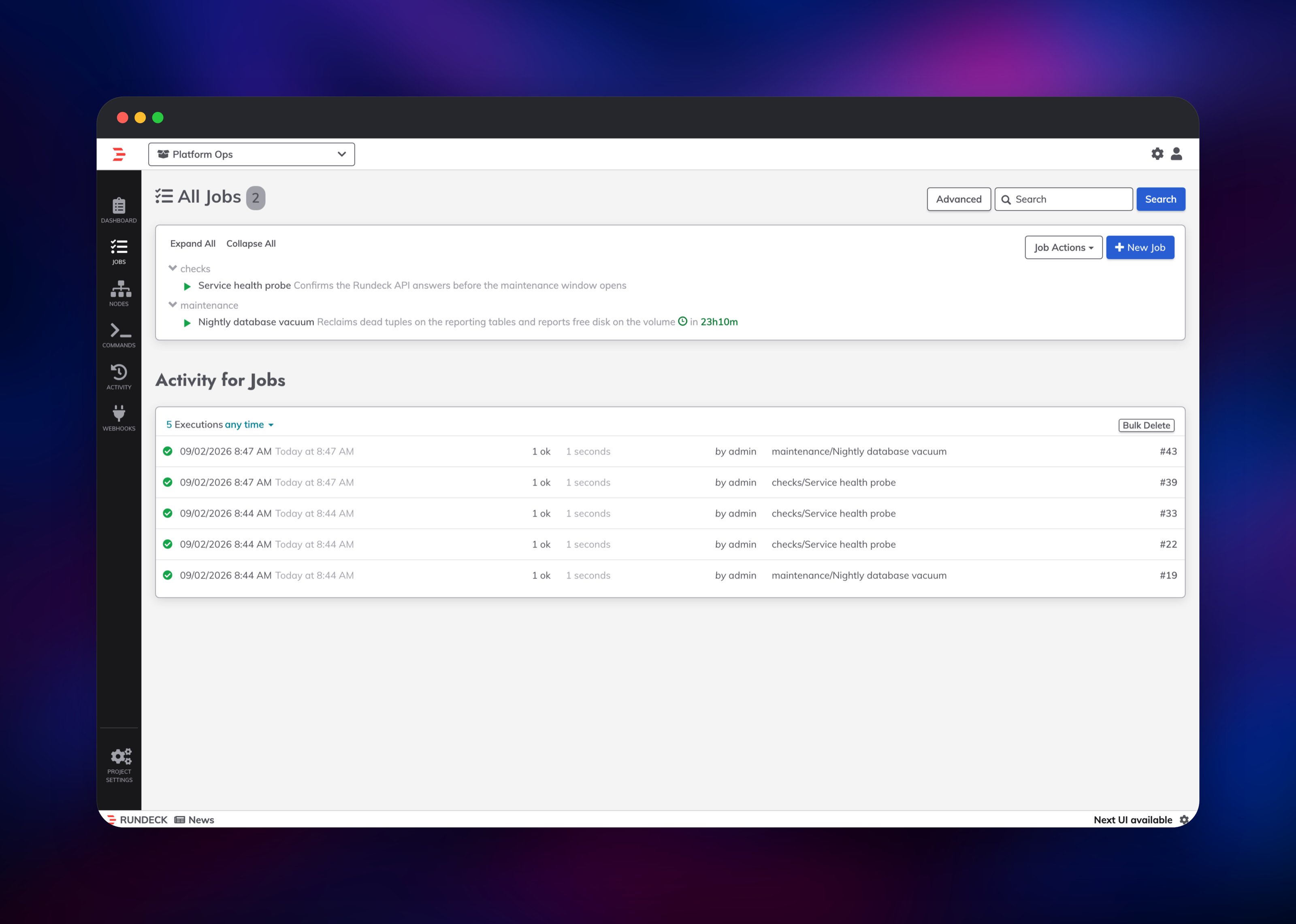Screen dimensions: 1296x924
Task: Click success status icon of execution #22
Action: click(x=168, y=544)
